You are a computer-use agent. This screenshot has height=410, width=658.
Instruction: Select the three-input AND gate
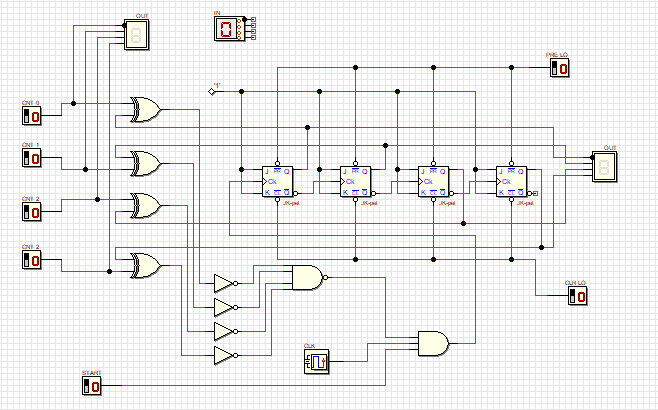[433, 342]
